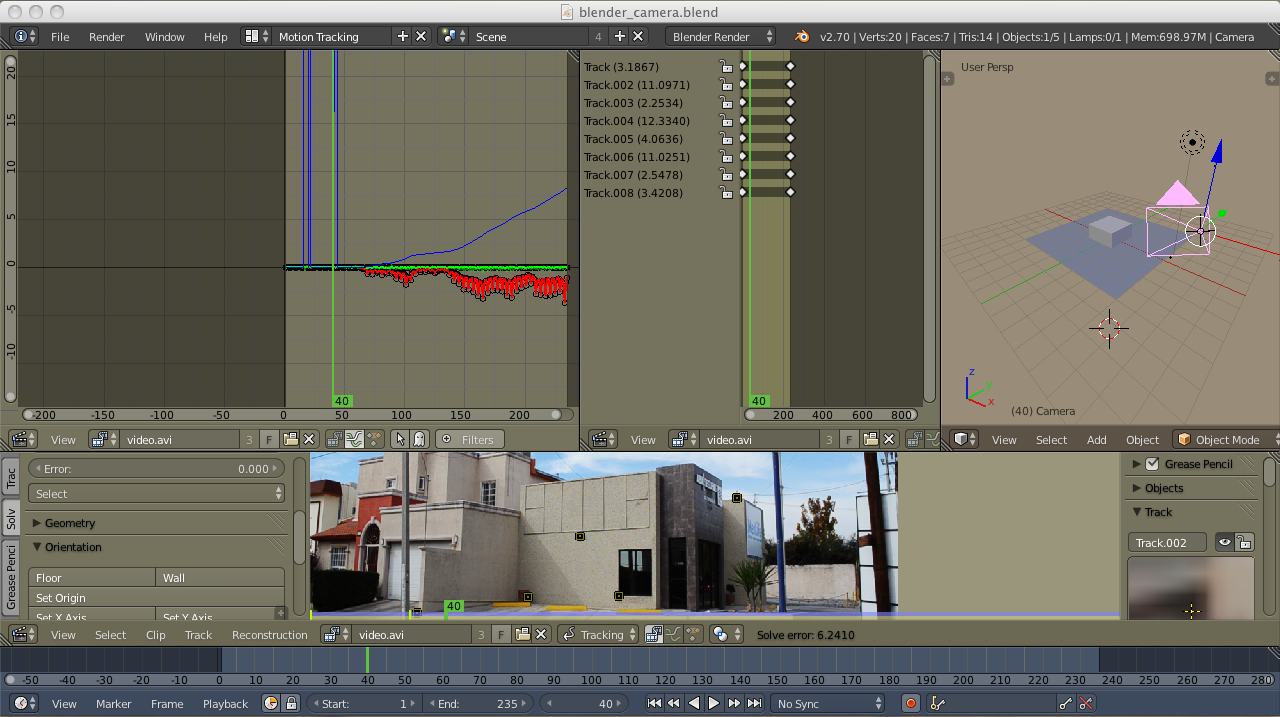Expand the Geometry panel

(70, 523)
